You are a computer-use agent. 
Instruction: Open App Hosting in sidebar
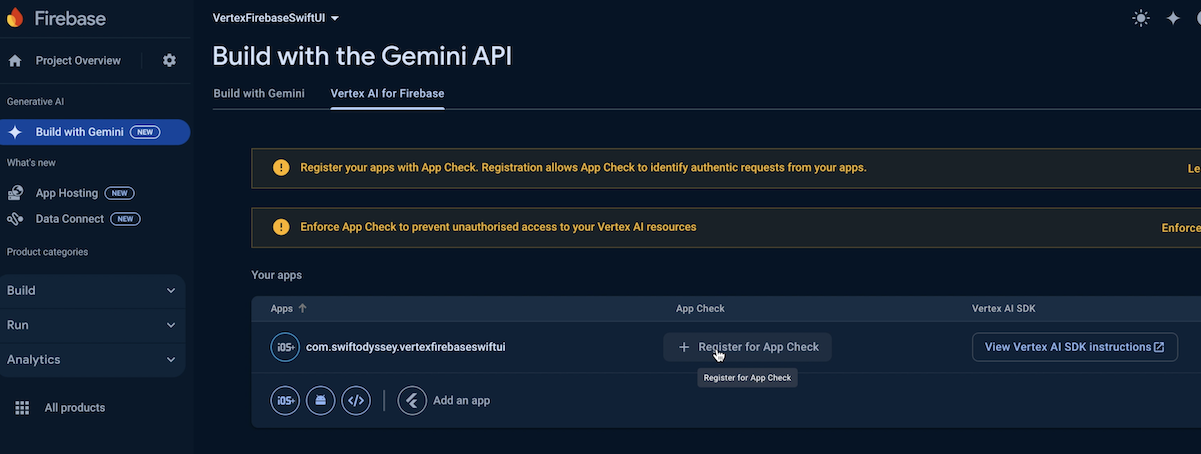click(67, 193)
